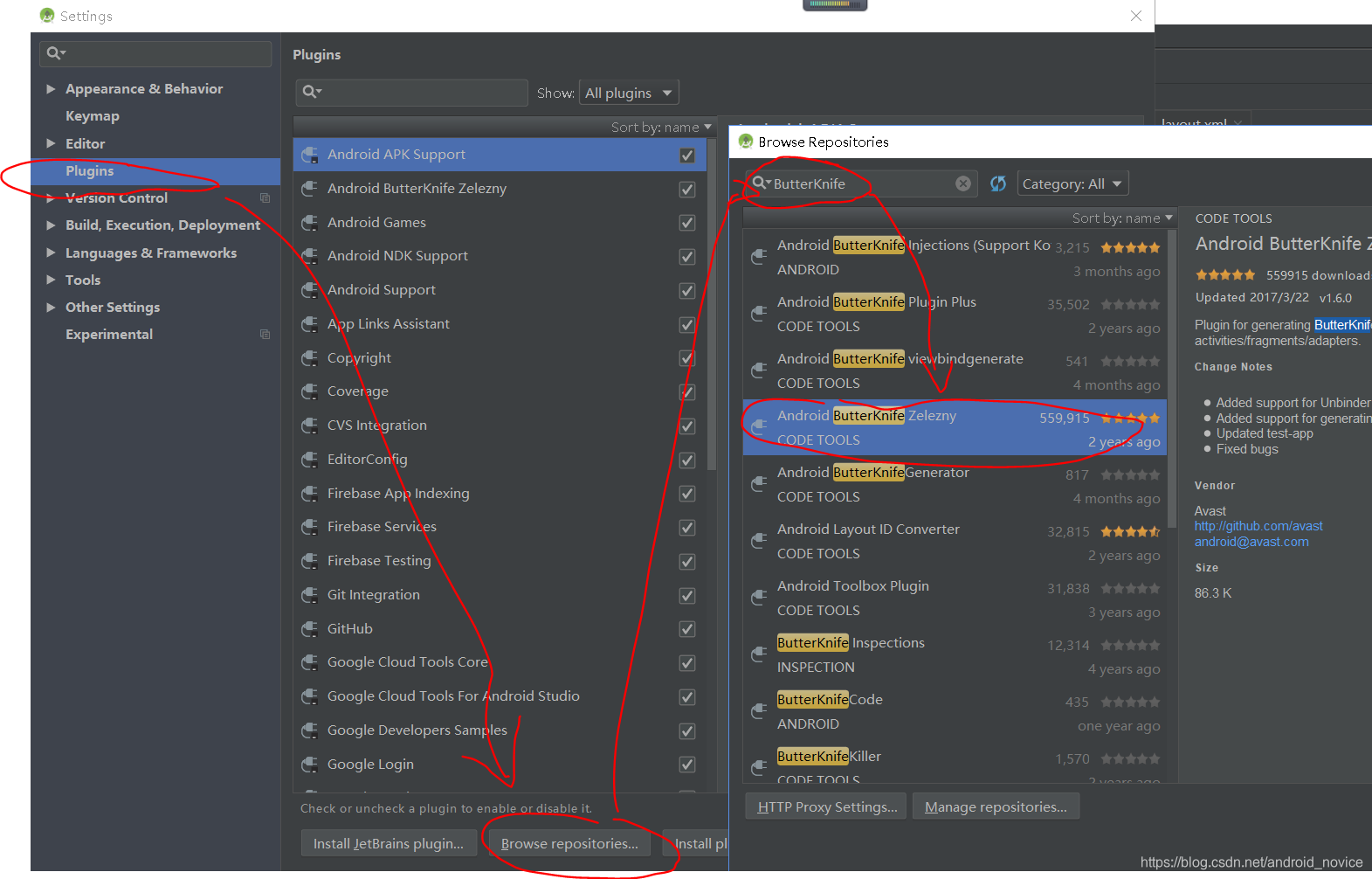
Task: Click the Android Games plugin icon
Action: click(309, 223)
